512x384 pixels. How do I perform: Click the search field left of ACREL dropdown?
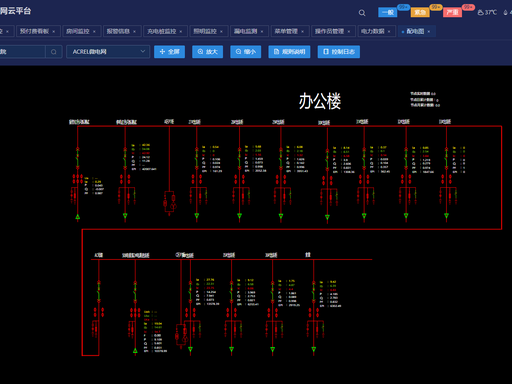(22, 52)
